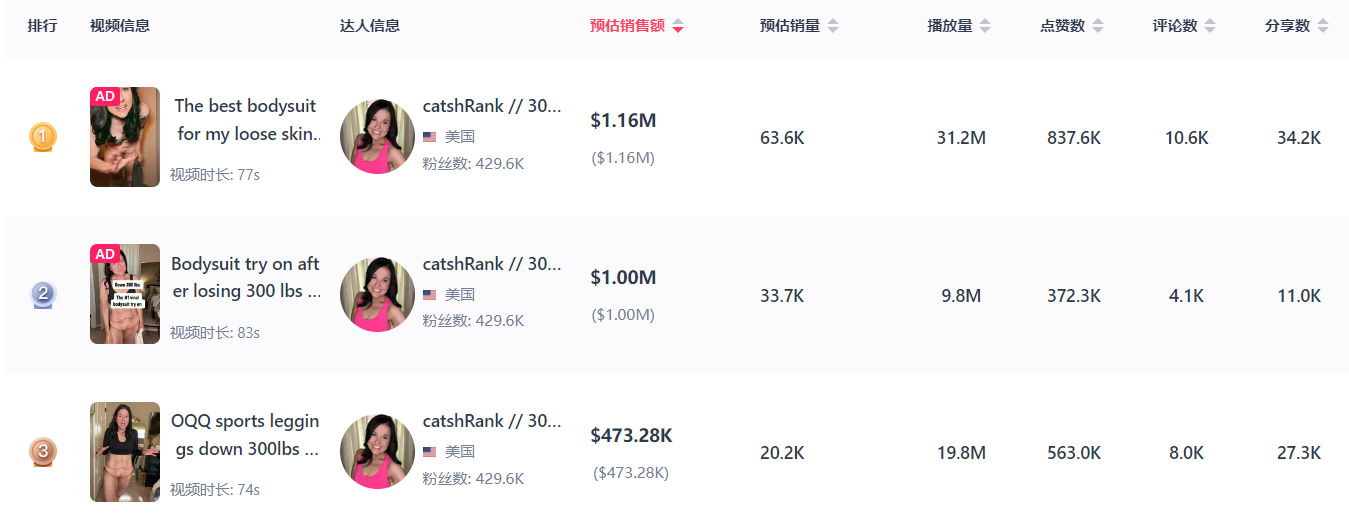Click 'OQQ sports leggings down 300lbs' title
This screenshot has height=525, width=1349.
click(x=246, y=435)
